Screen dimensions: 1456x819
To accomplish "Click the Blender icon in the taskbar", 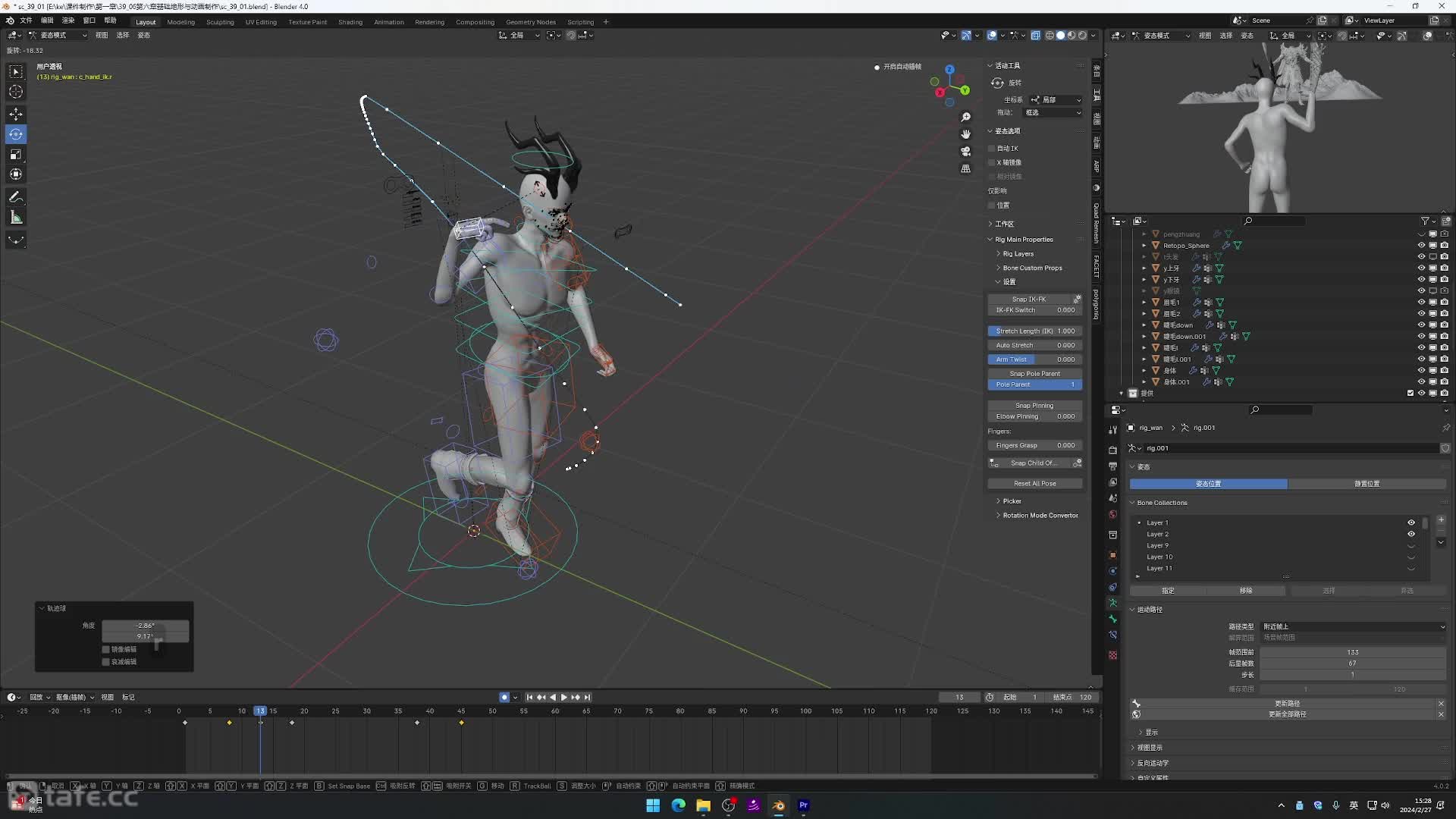I will tap(778, 805).
